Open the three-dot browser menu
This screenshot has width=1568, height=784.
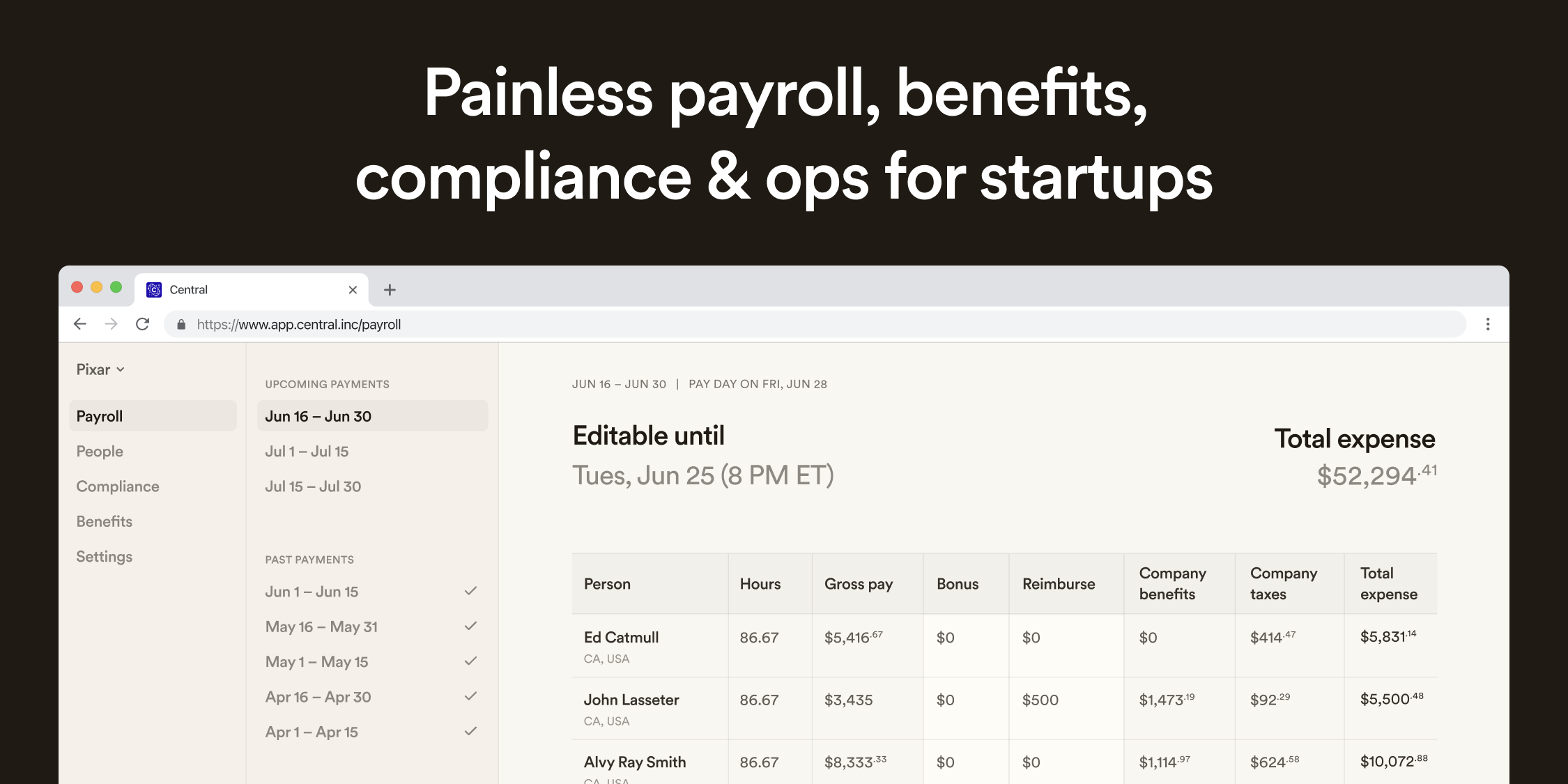[1487, 324]
